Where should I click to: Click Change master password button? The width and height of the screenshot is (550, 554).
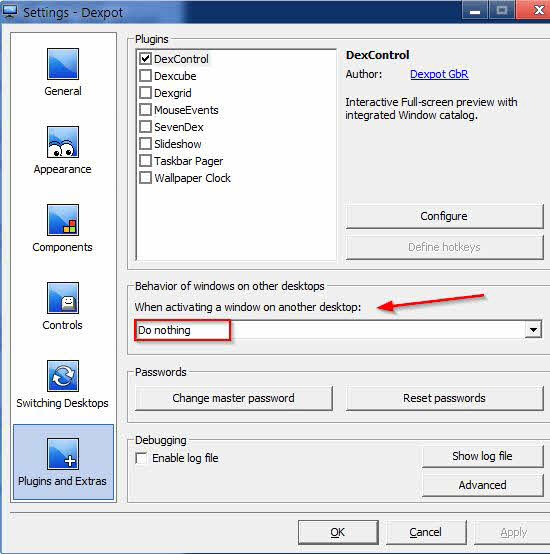point(233,398)
